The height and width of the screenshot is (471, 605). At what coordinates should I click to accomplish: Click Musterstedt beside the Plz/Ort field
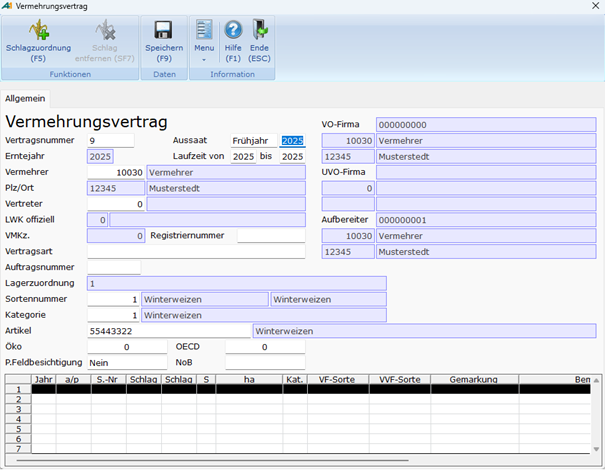coord(226,188)
